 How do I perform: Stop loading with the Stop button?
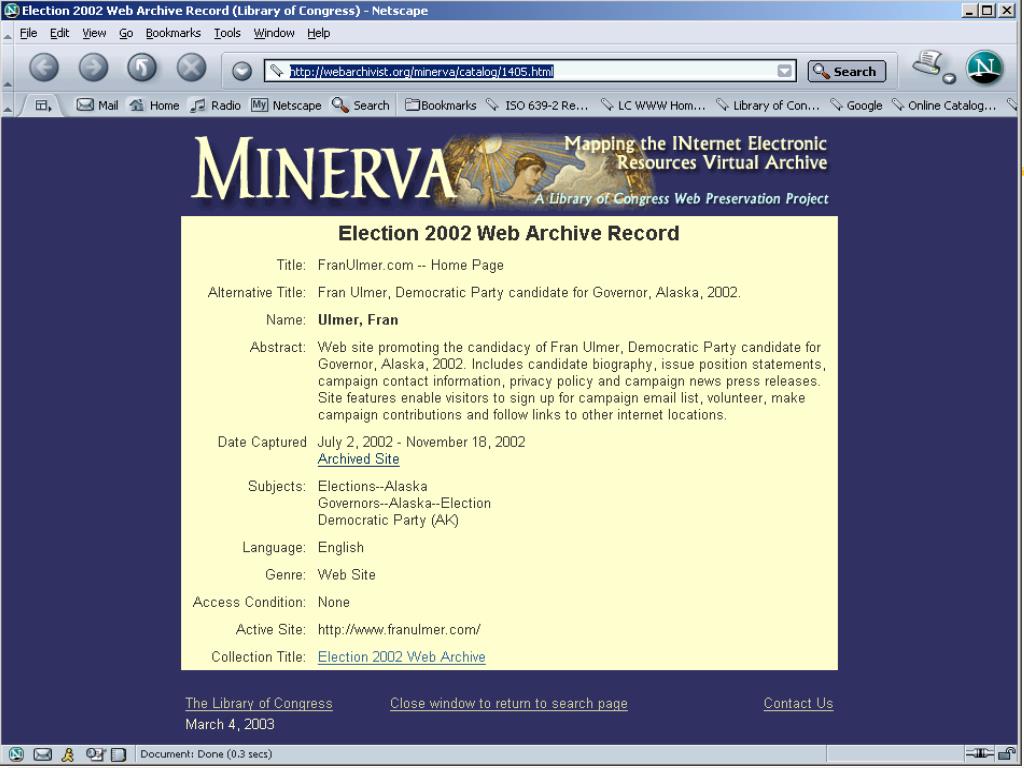[x=191, y=67]
